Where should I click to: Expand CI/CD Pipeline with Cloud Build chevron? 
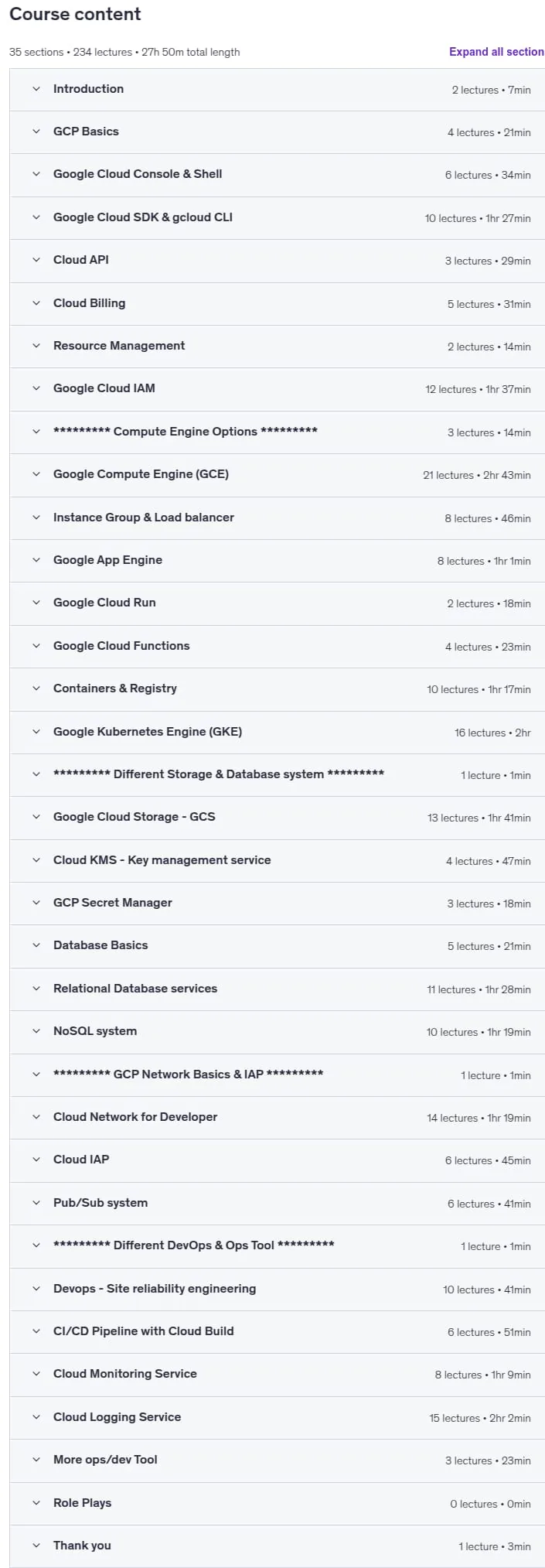click(36, 1331)
